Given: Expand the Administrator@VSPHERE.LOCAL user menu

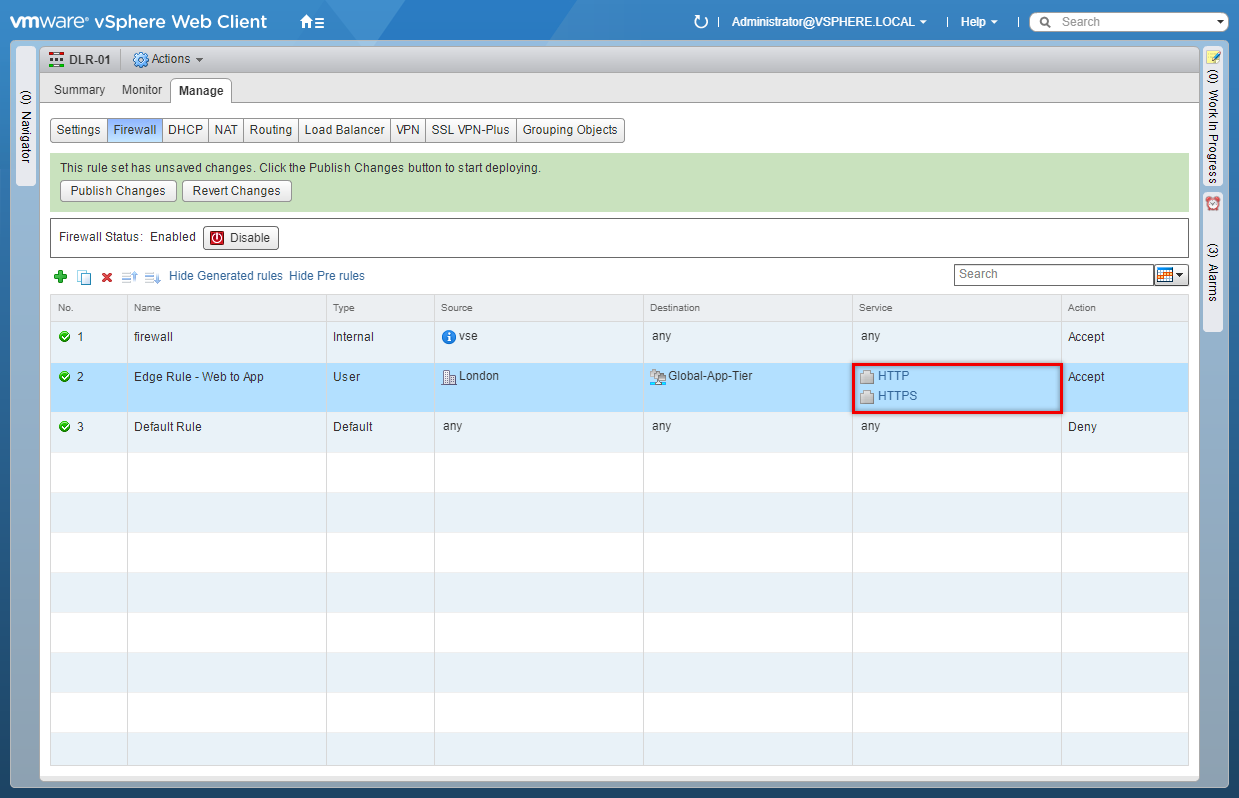Looking at the screenshot, I should [829, 22].
